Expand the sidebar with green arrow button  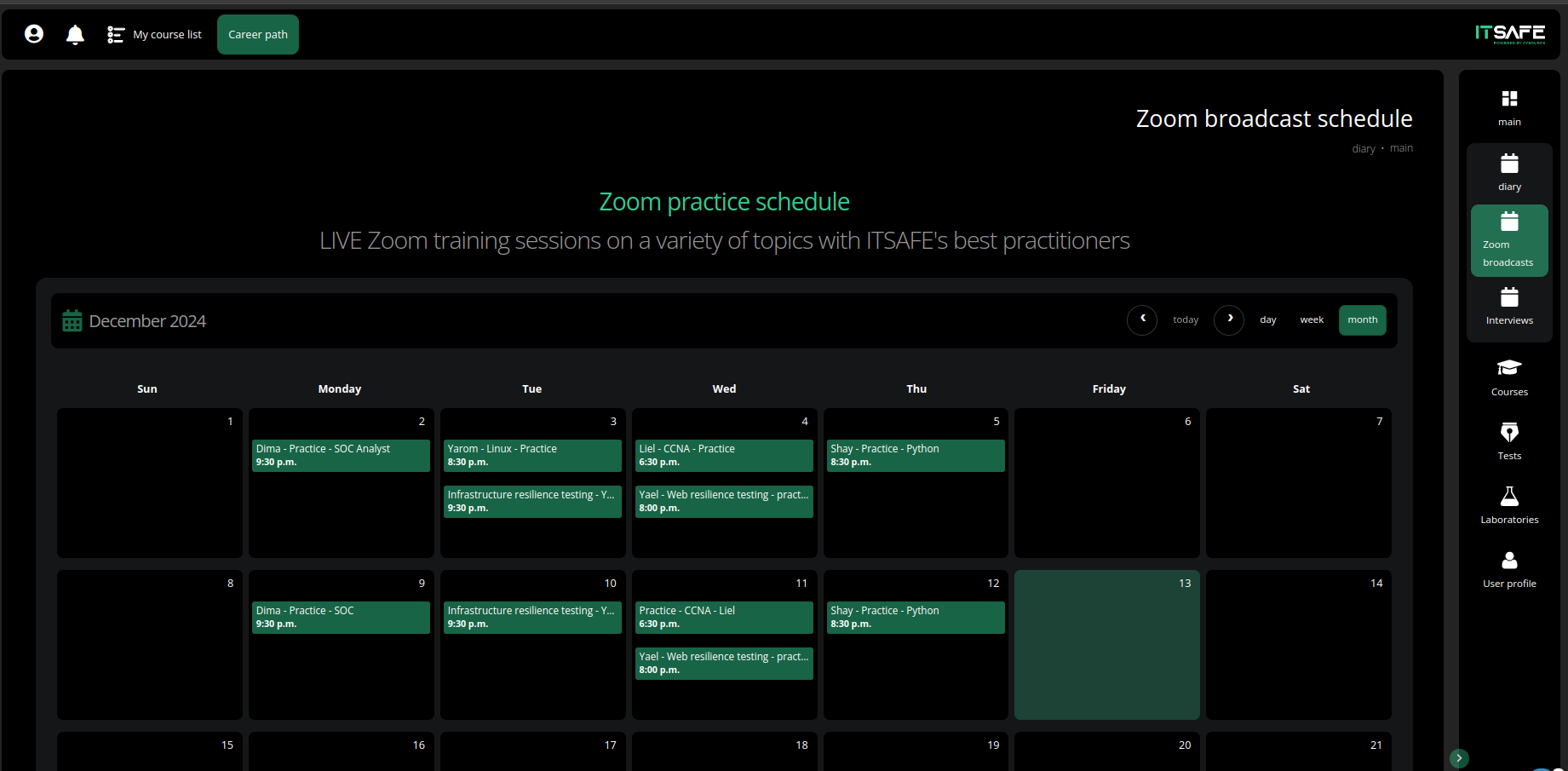[x=1459, y=757]
